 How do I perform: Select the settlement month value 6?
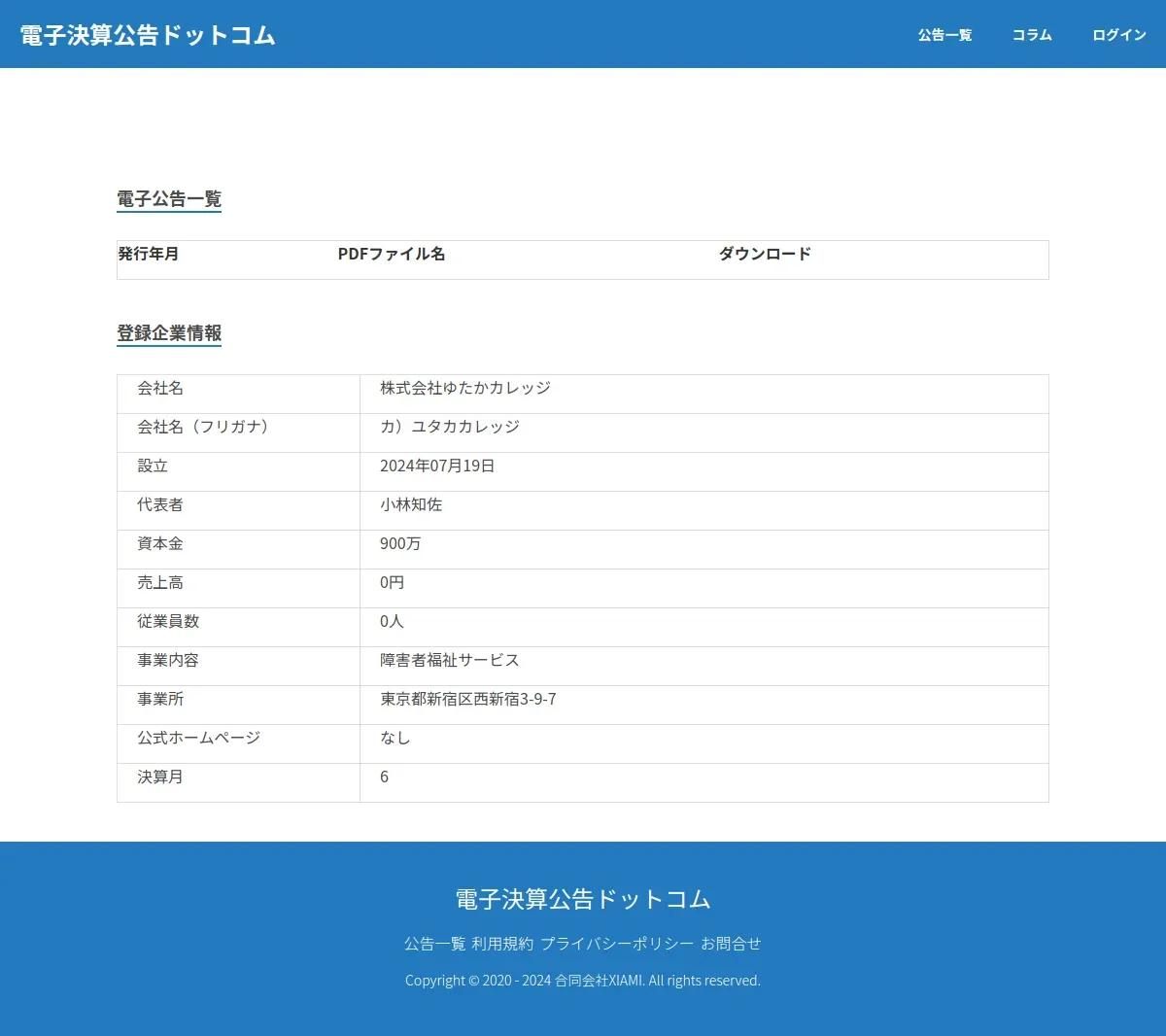tap(385, 777)
